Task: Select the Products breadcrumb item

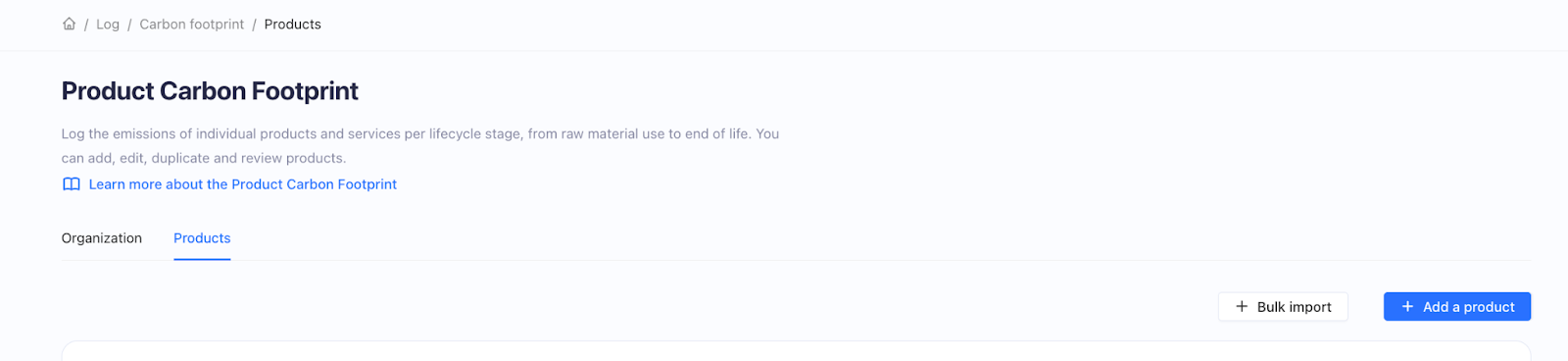Action: click(x=293, y=25)
